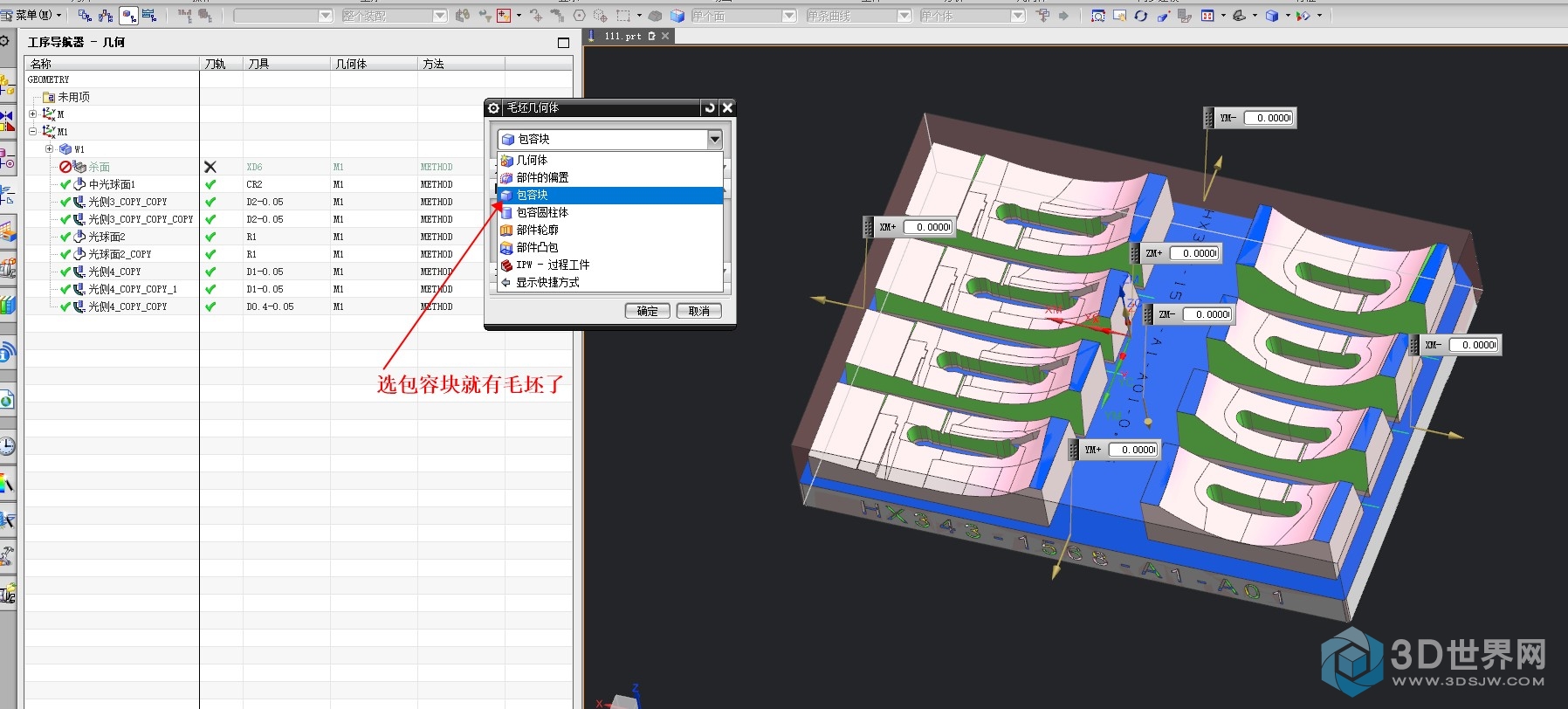Click the XM- offset input field
The image size is (1568, 709).
(1475, 345)
